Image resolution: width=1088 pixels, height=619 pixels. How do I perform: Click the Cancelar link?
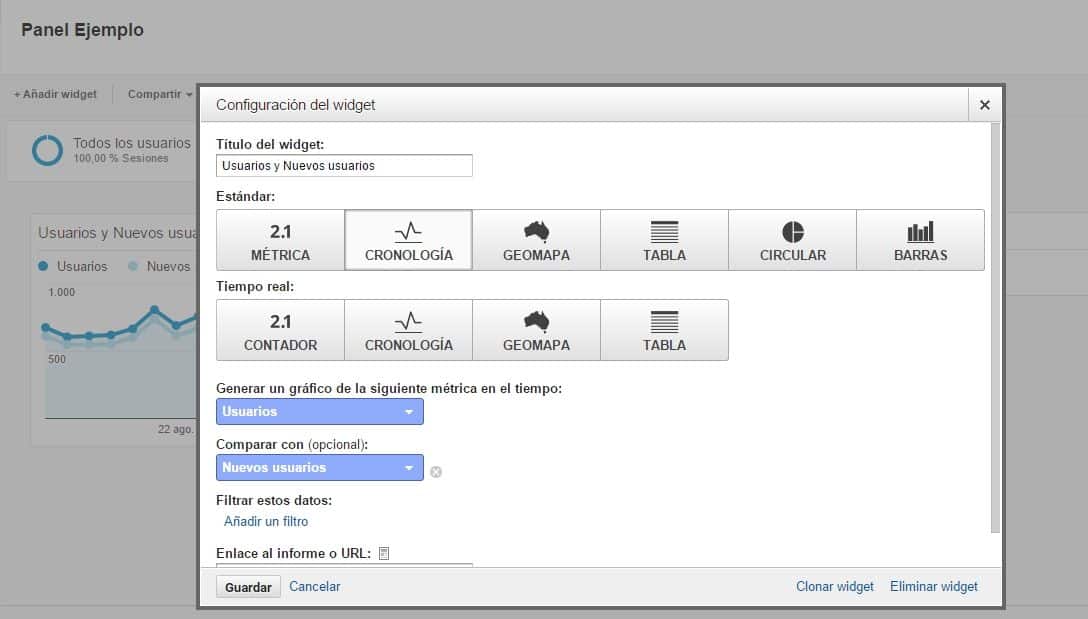tap(314, 586)
